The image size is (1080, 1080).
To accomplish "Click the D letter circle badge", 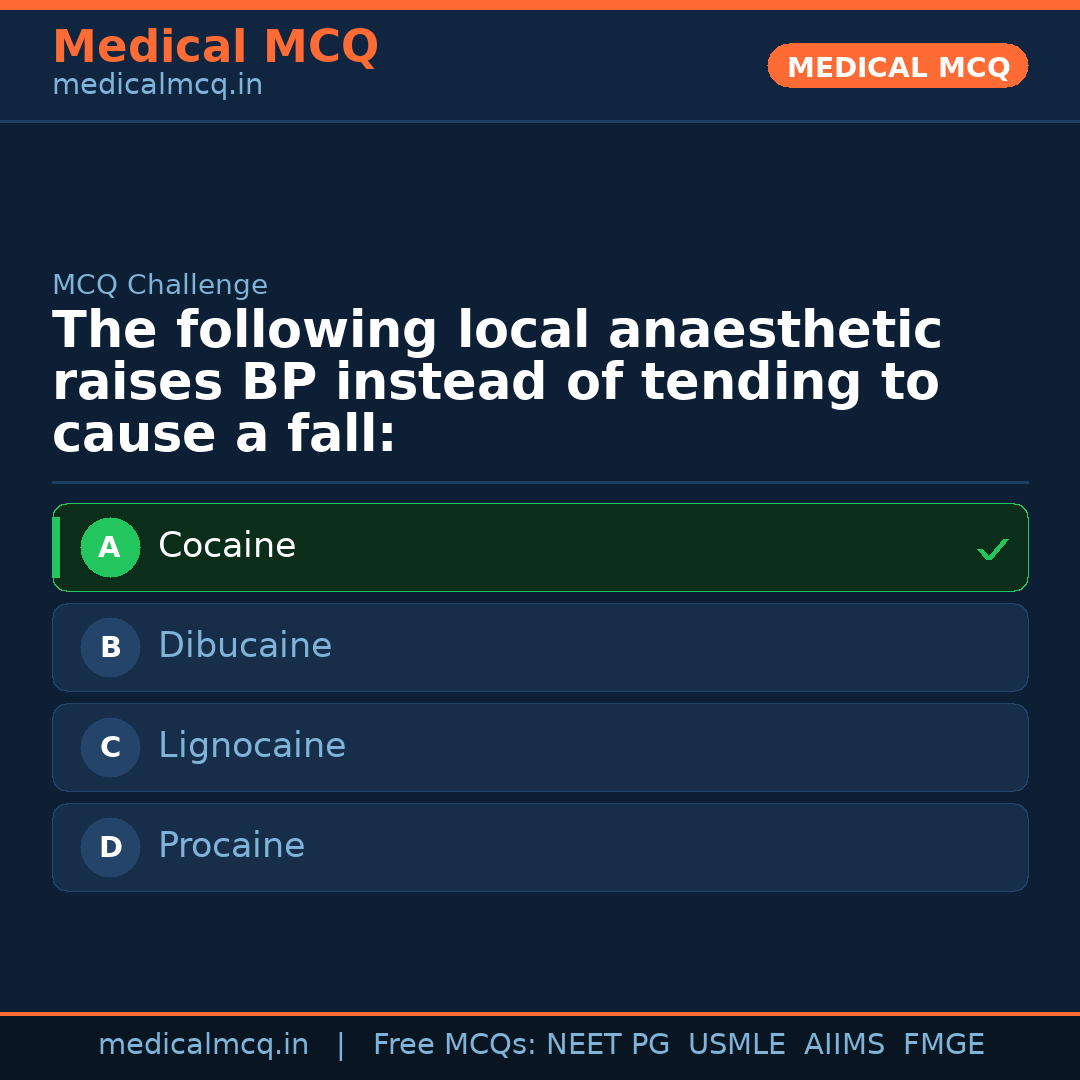I will 110,847.
